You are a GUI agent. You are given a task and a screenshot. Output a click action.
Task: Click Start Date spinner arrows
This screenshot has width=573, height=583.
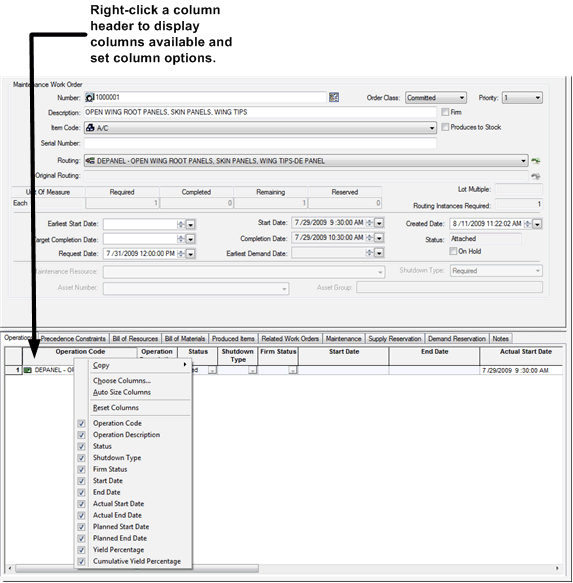(370, 223)
